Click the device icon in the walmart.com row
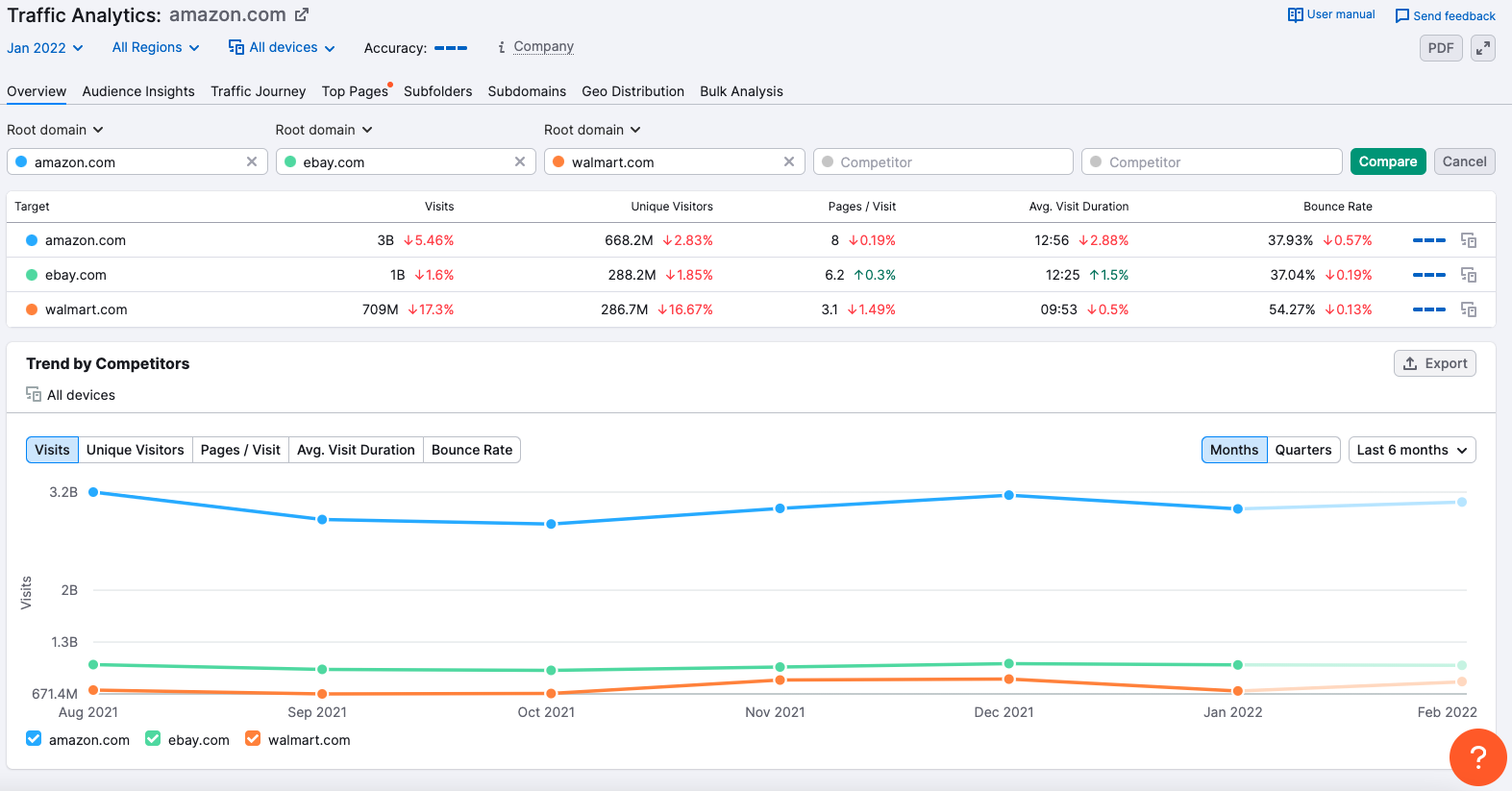1512x791 pixels. [x=1469, y=309]
